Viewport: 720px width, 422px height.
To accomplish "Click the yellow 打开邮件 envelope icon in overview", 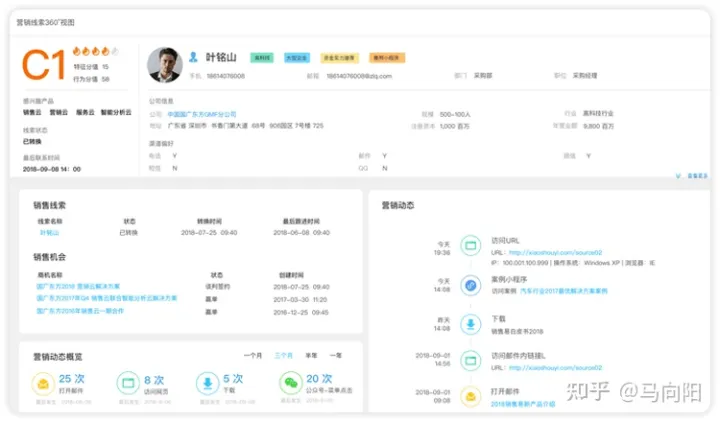I will point(43,383).
